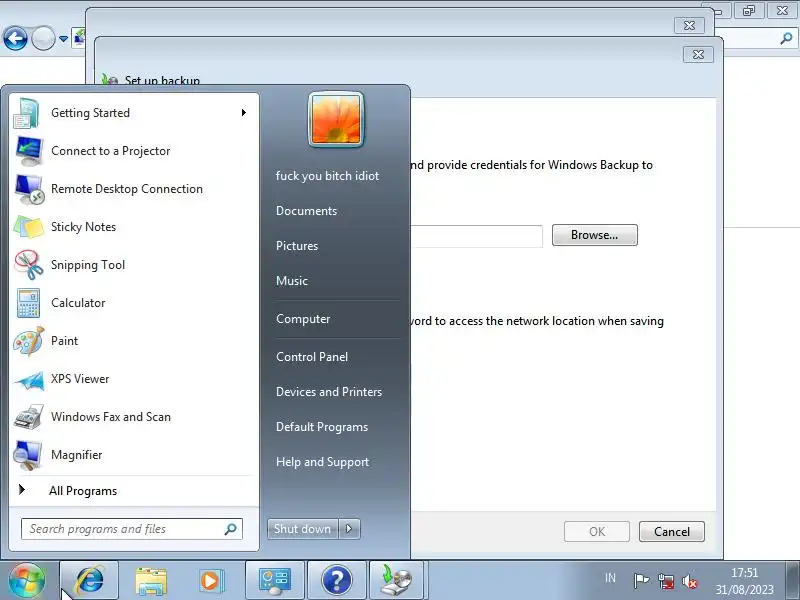Screen dimensions: 800x600
Task: Click the search magnifier icon in Start menu
Action: [x=231, y=529]
